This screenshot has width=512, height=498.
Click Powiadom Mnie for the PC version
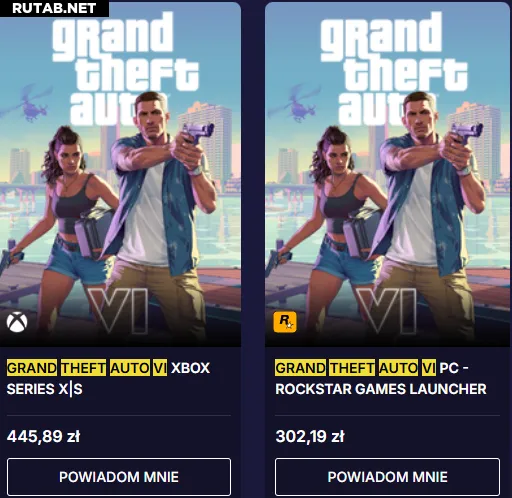[x=387, y=477]
